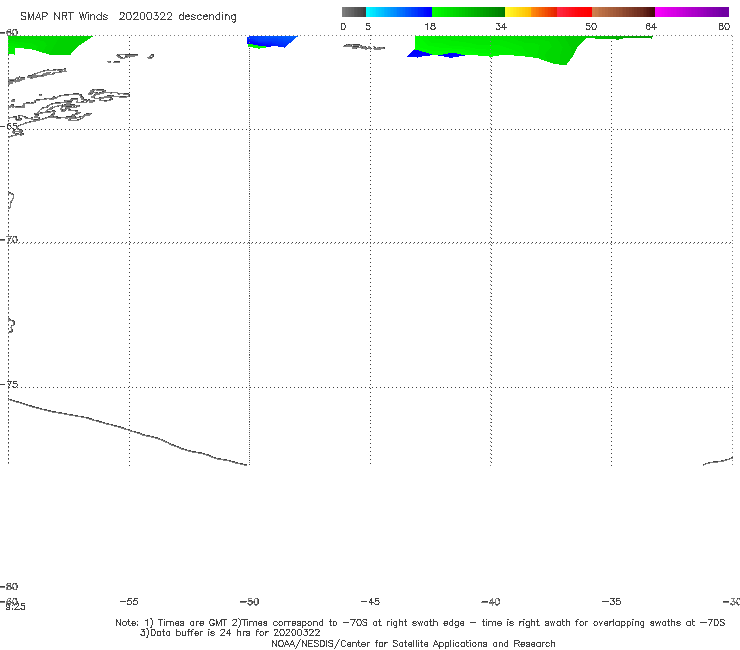740x650 pixels.
Task: Click the longitude label '-45'
Action: [x=370, y=601]
